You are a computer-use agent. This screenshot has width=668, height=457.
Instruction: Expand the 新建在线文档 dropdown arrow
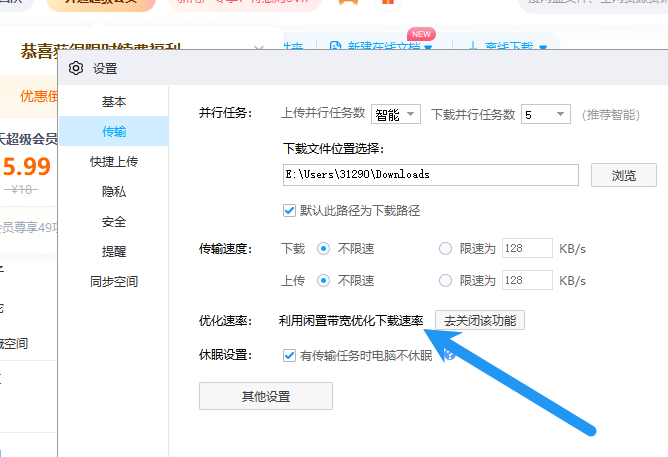[428, 47]
